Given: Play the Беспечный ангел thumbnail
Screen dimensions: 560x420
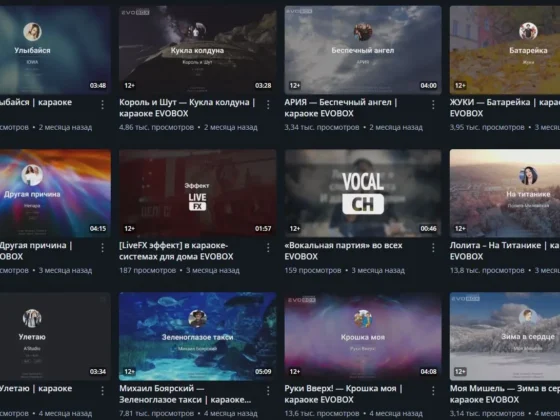Looking at the screenshot, I should pos(363,50).
